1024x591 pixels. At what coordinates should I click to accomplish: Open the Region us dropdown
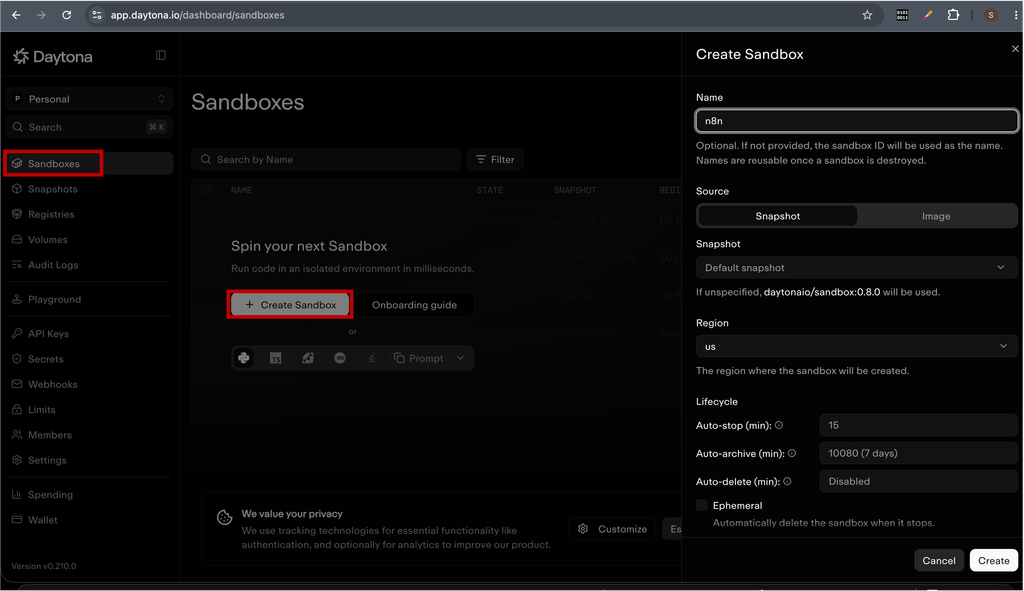[856, 346]
